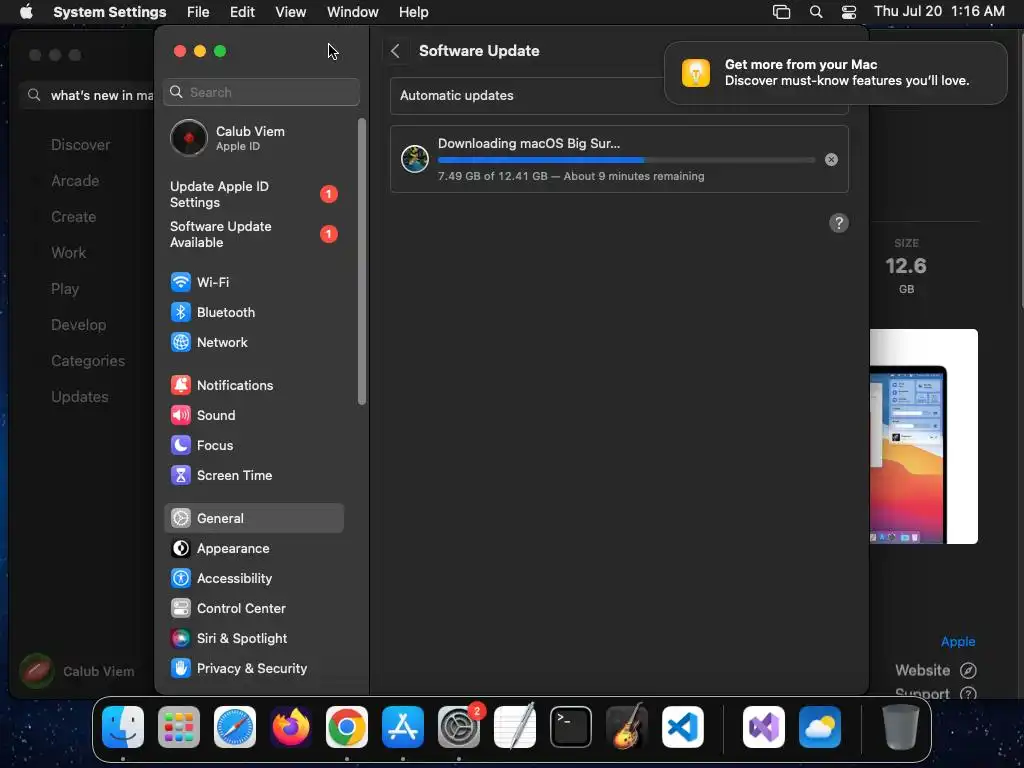Select Updates in App Store sidebar
The height and width of the screenshot is (768, 1024).
(x=80, y=396)
